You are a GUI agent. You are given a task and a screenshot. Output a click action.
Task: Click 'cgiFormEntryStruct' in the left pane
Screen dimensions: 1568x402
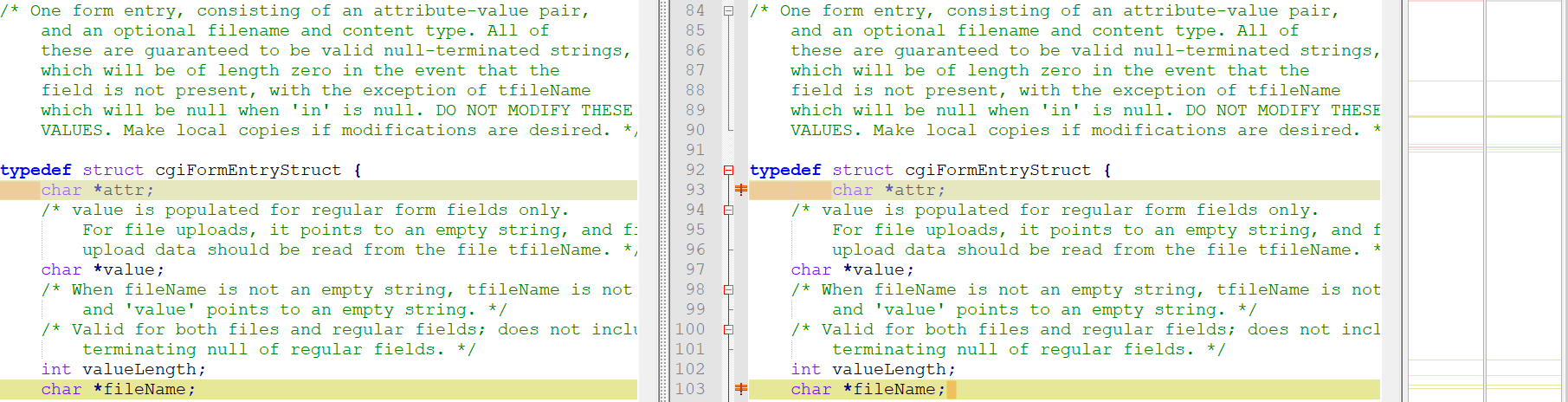(248, 171)
